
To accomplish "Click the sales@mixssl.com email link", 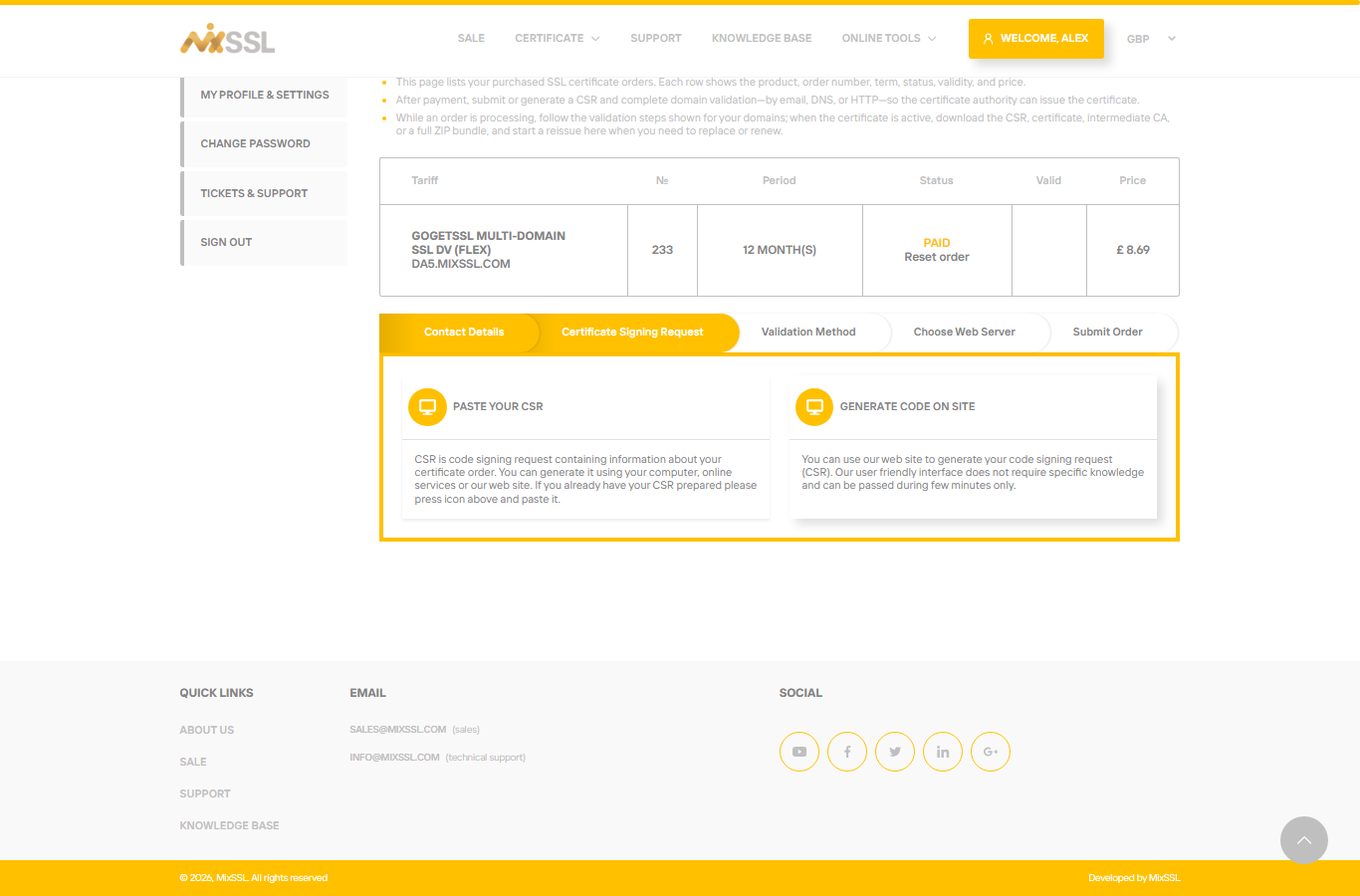I will pyautogui.click(x=398, y=730).
